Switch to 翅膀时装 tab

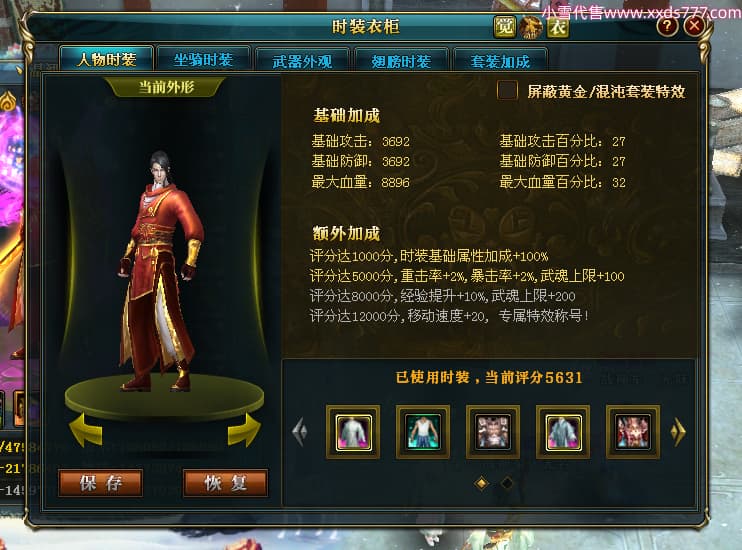tap(401, 61)
